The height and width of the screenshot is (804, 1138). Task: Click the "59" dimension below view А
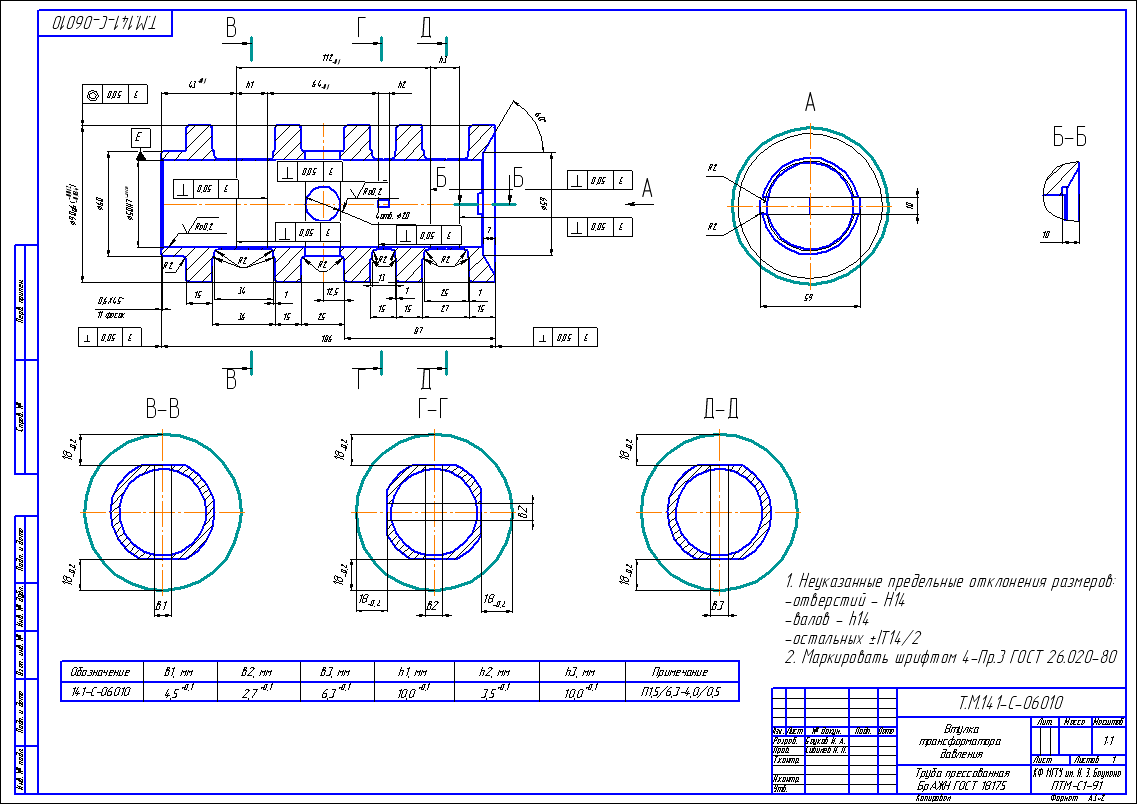point(809,298)
